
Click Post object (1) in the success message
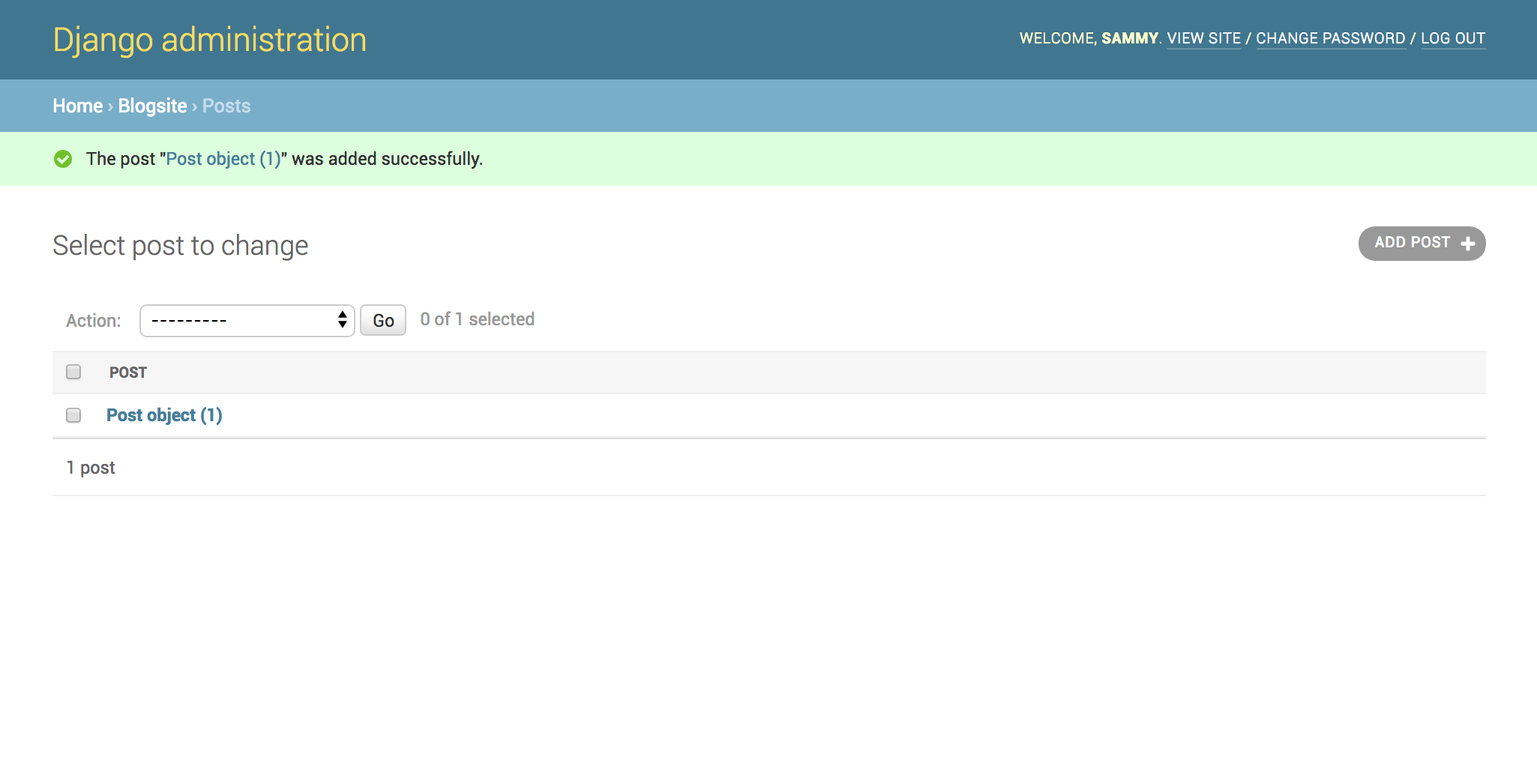coord(223,159)
